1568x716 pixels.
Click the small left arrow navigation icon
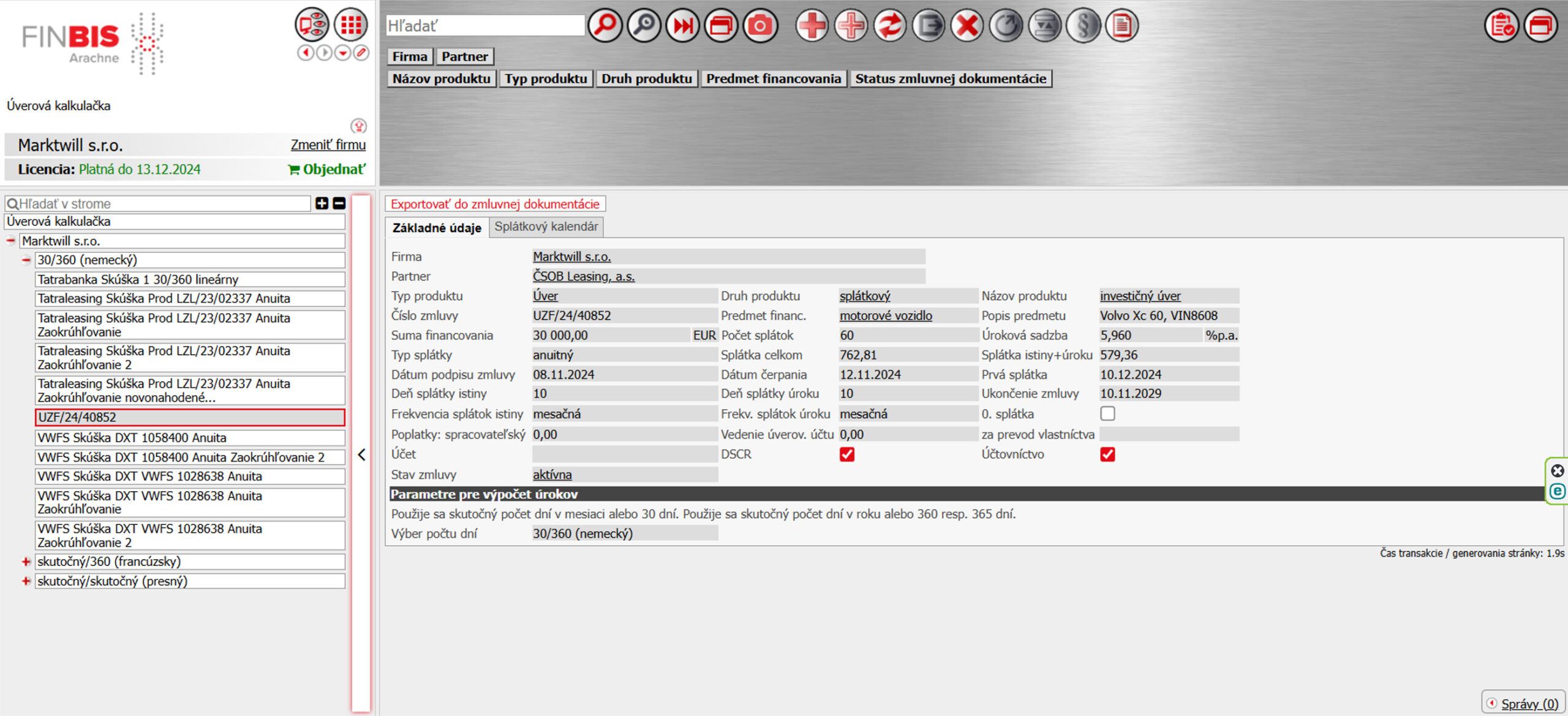305,53
